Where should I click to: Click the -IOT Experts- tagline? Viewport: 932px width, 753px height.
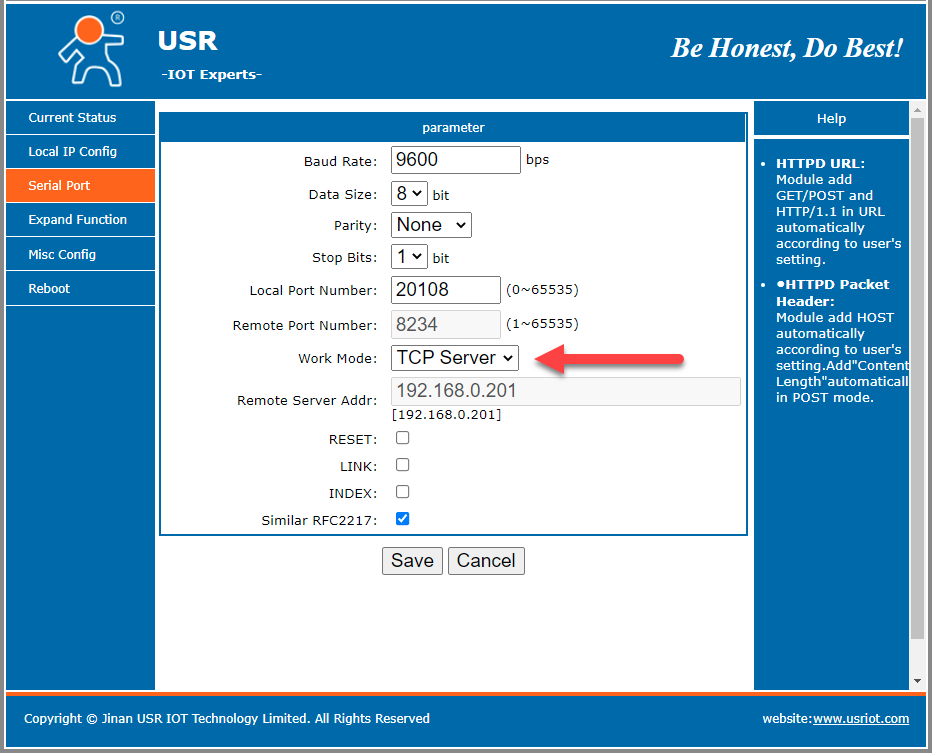coord(212,75)
